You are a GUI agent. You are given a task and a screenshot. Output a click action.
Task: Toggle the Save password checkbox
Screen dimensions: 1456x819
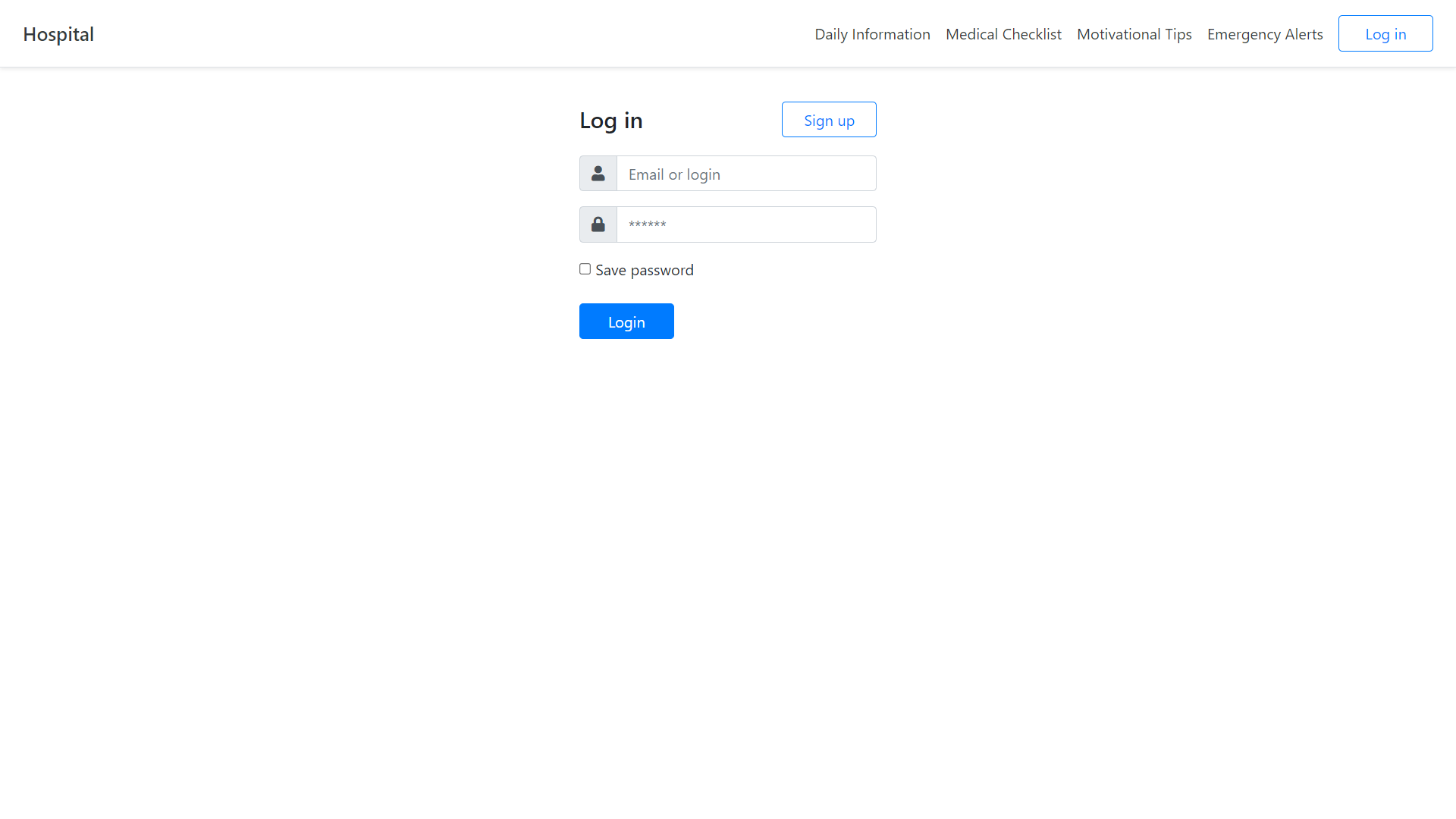(x=585, y=268)
